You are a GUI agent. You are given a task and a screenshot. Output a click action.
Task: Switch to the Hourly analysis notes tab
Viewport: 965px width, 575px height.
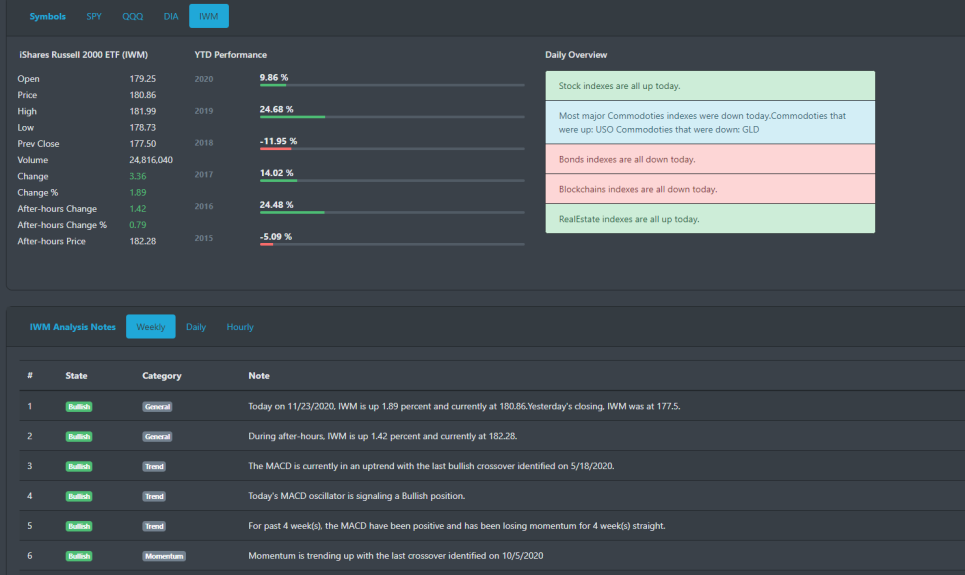pos(240,327)
